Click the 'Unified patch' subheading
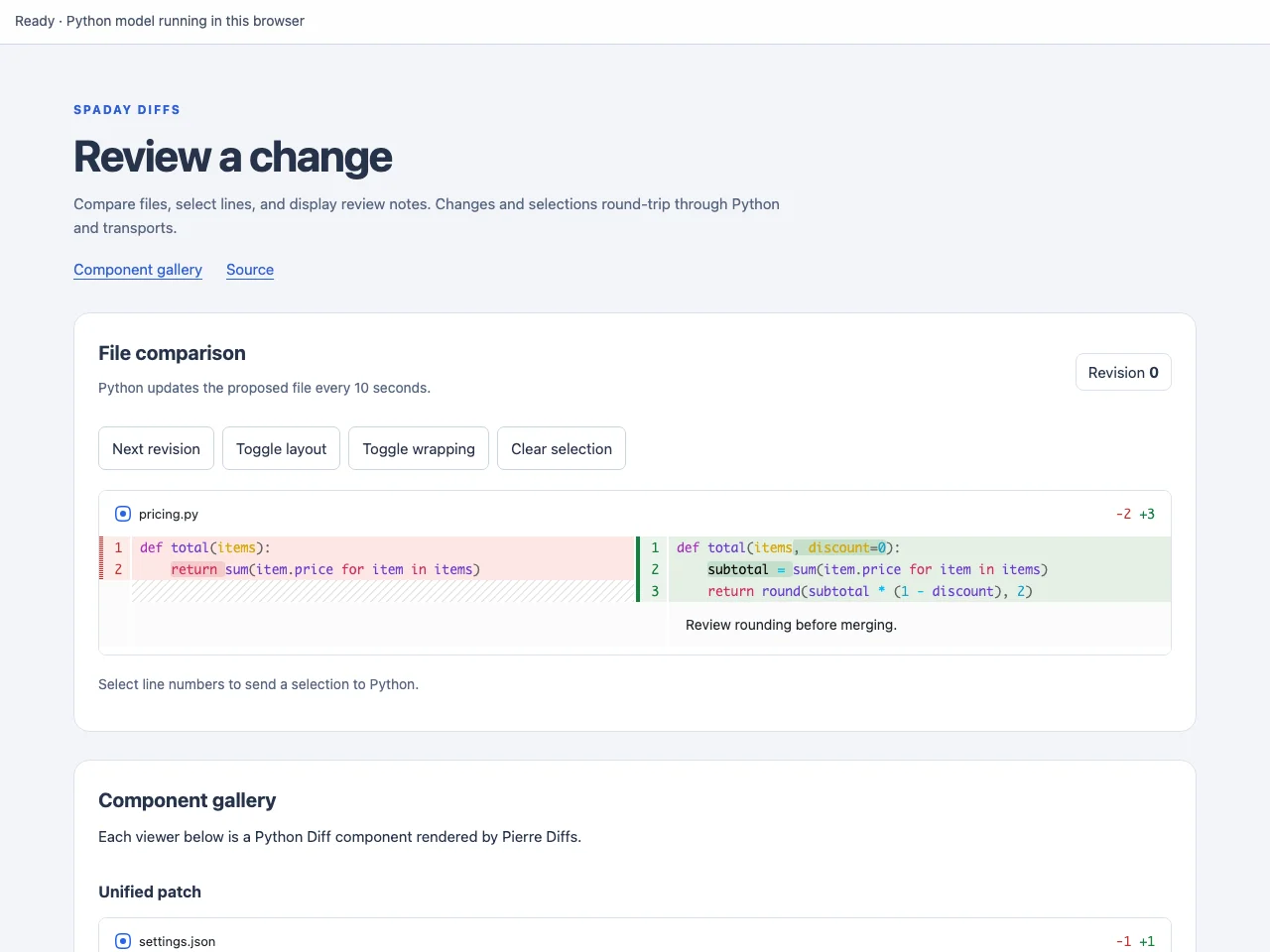This screenshot has height=952, width=1270. coord(150,892)
